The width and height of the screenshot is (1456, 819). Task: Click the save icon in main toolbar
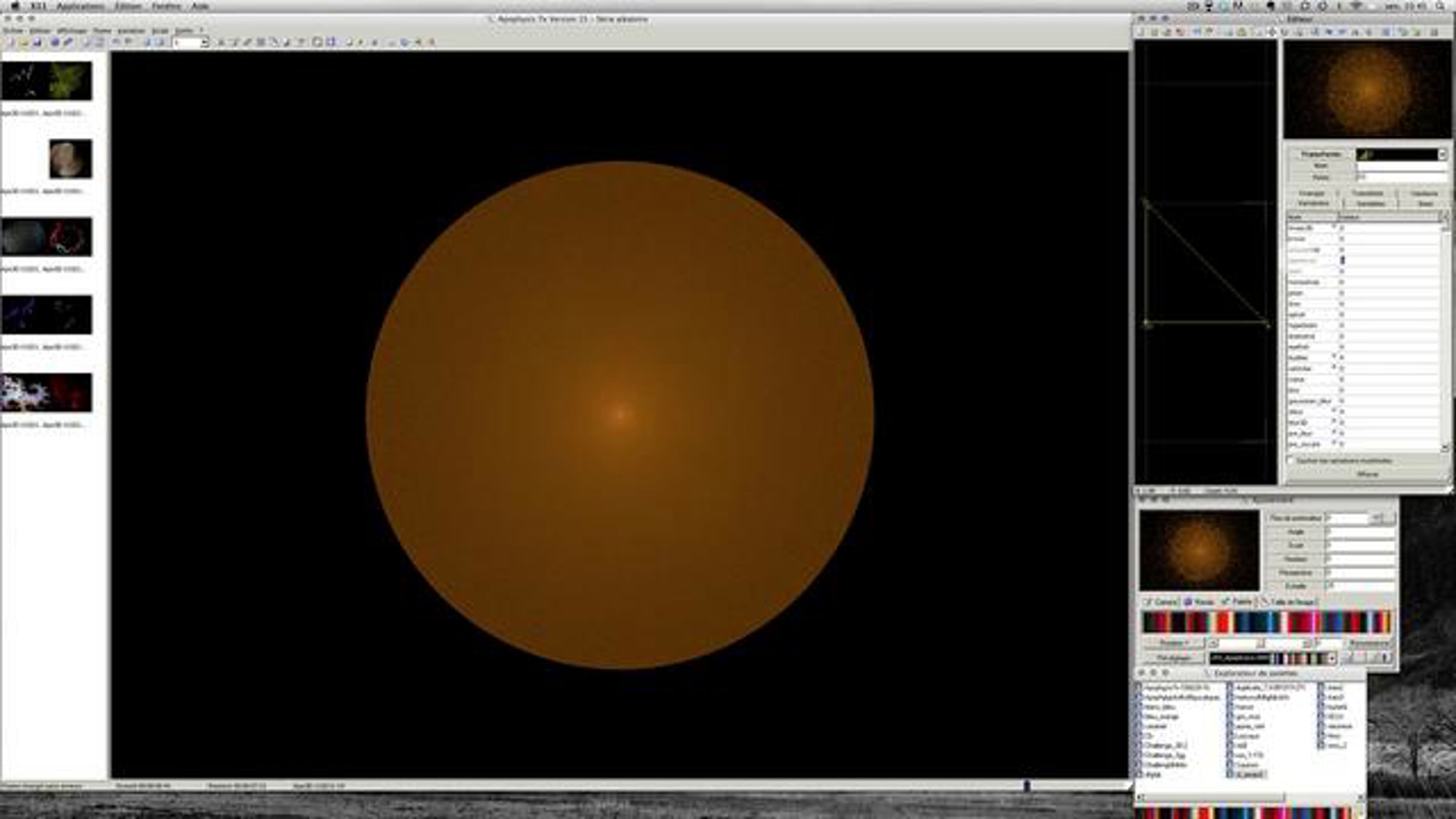38,42
